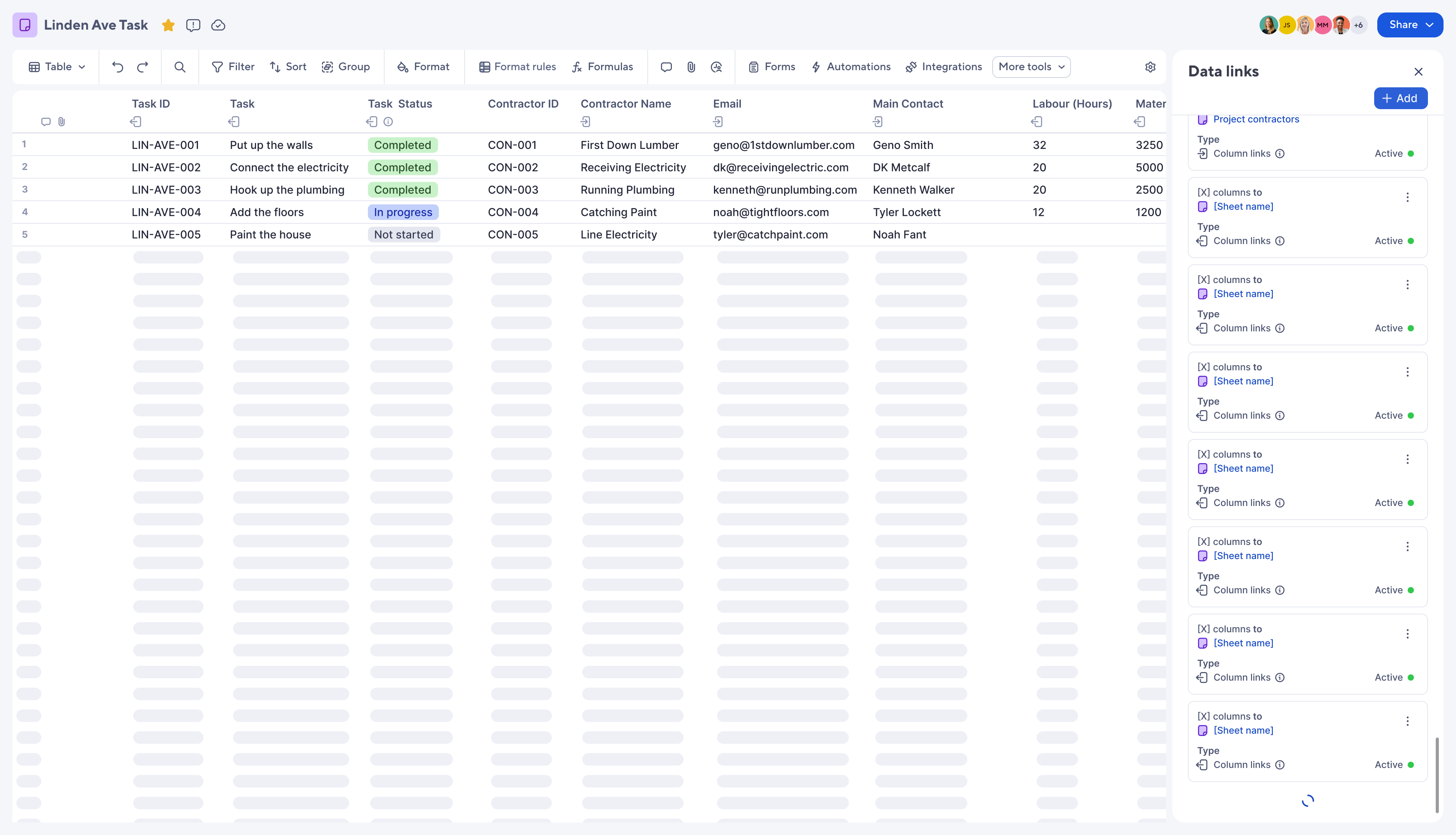Attach a file using the paperclip icon
The image size is (1456, 835).
(x=691, y=67)
